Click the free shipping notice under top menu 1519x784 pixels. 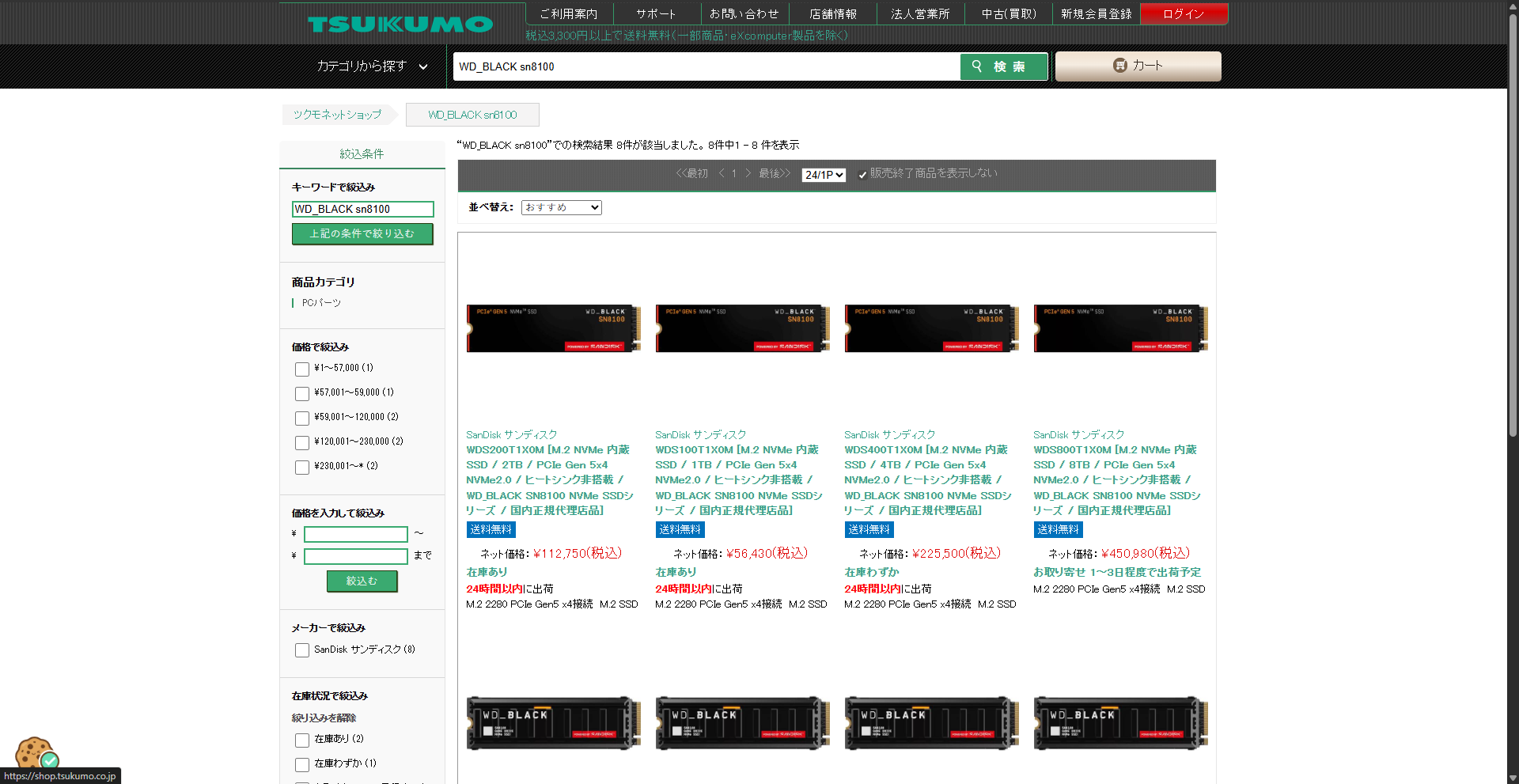pos(687,36)
